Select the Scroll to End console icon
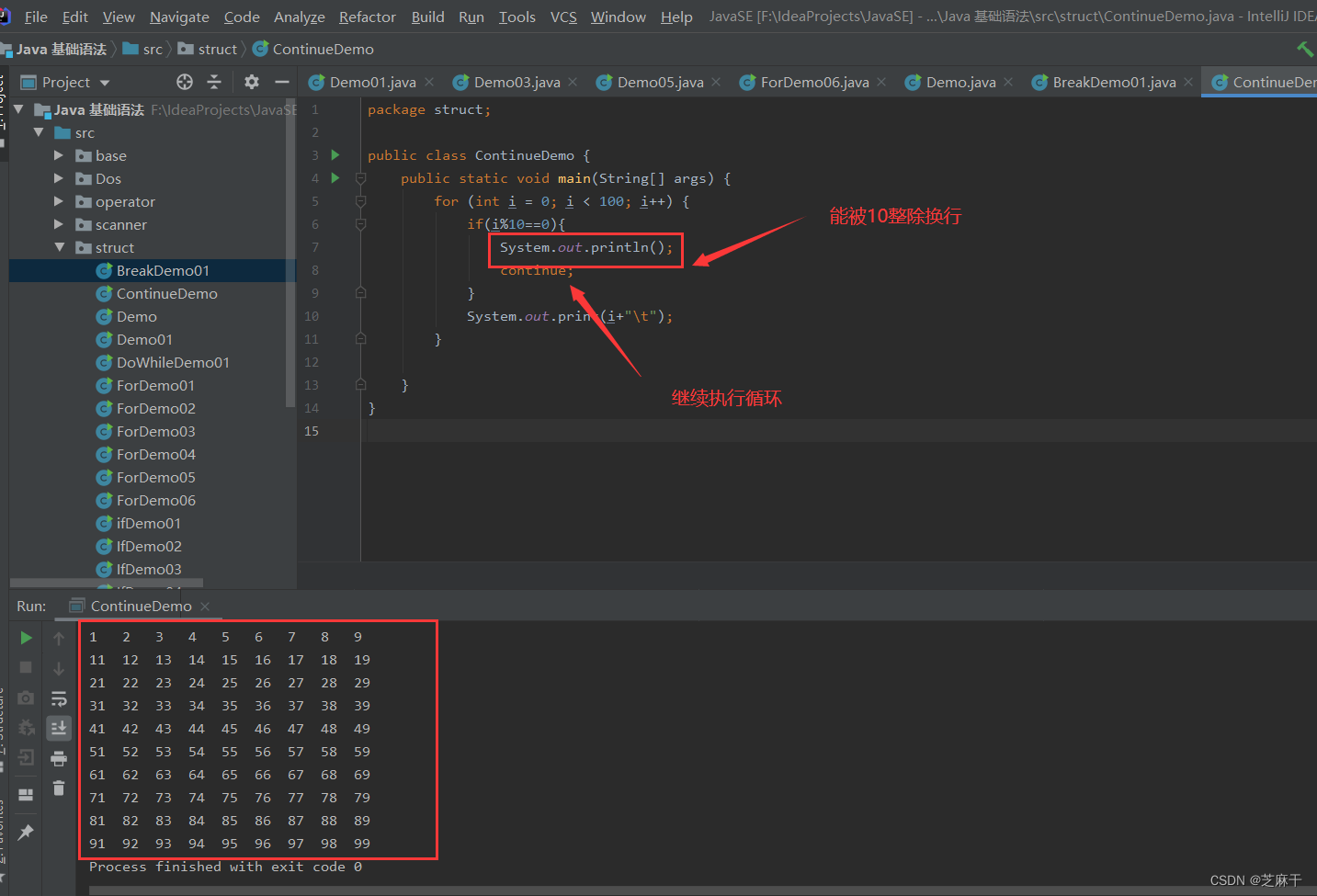This screenshot has height=896, width=1317. 59,728
